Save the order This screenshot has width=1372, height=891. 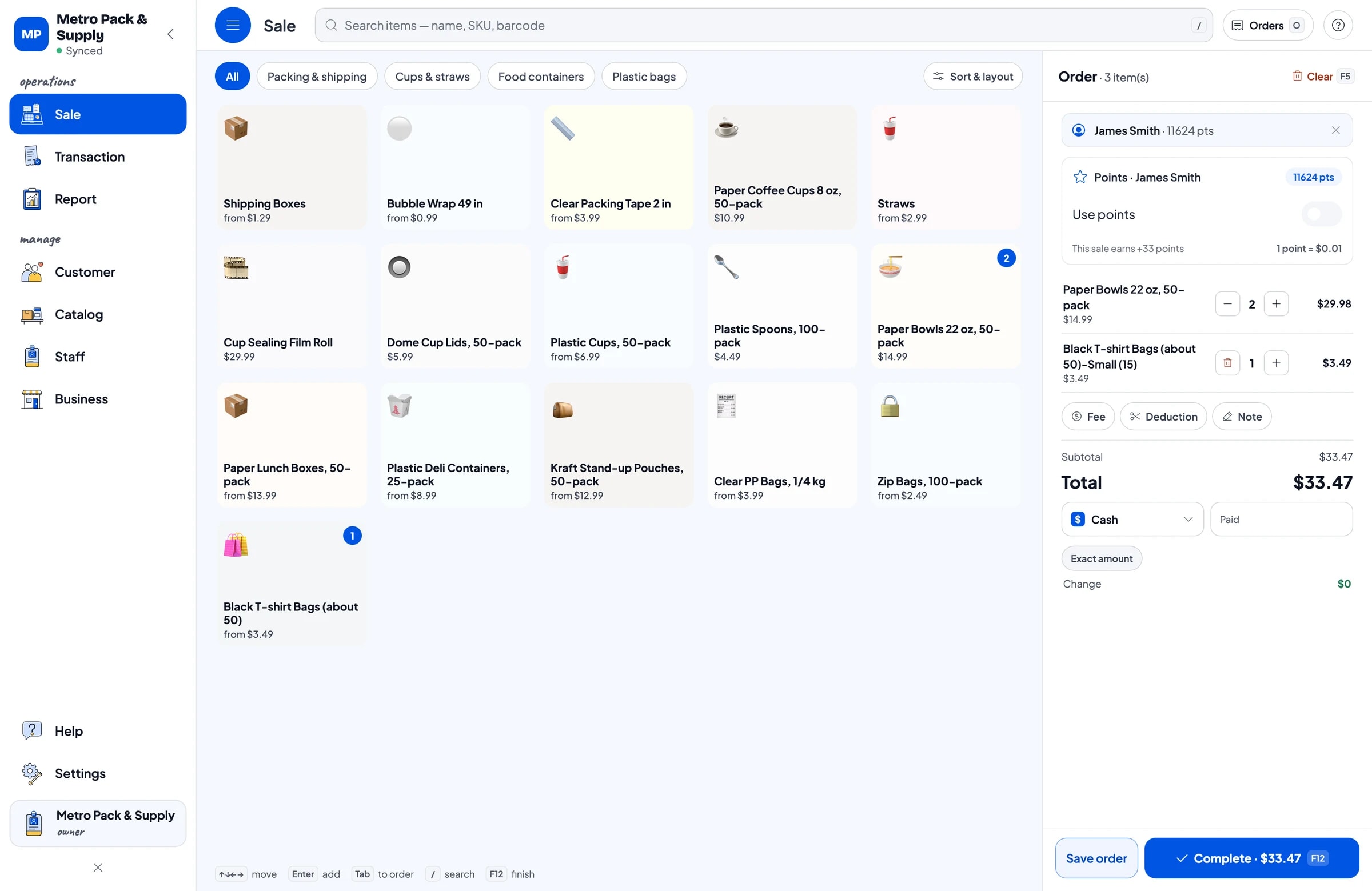(x=1096, y=858)
